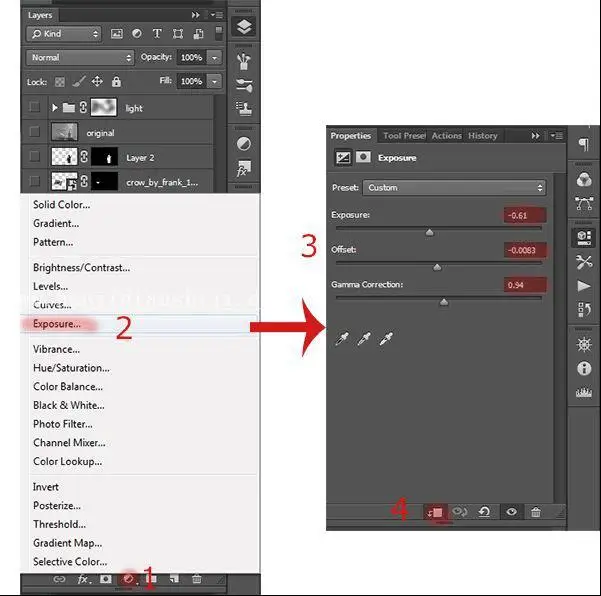Image resolution: width=601 pixels, height=596 pixels.
Task: Click the Exposure slider handle
Action: [x=429, y=232]
